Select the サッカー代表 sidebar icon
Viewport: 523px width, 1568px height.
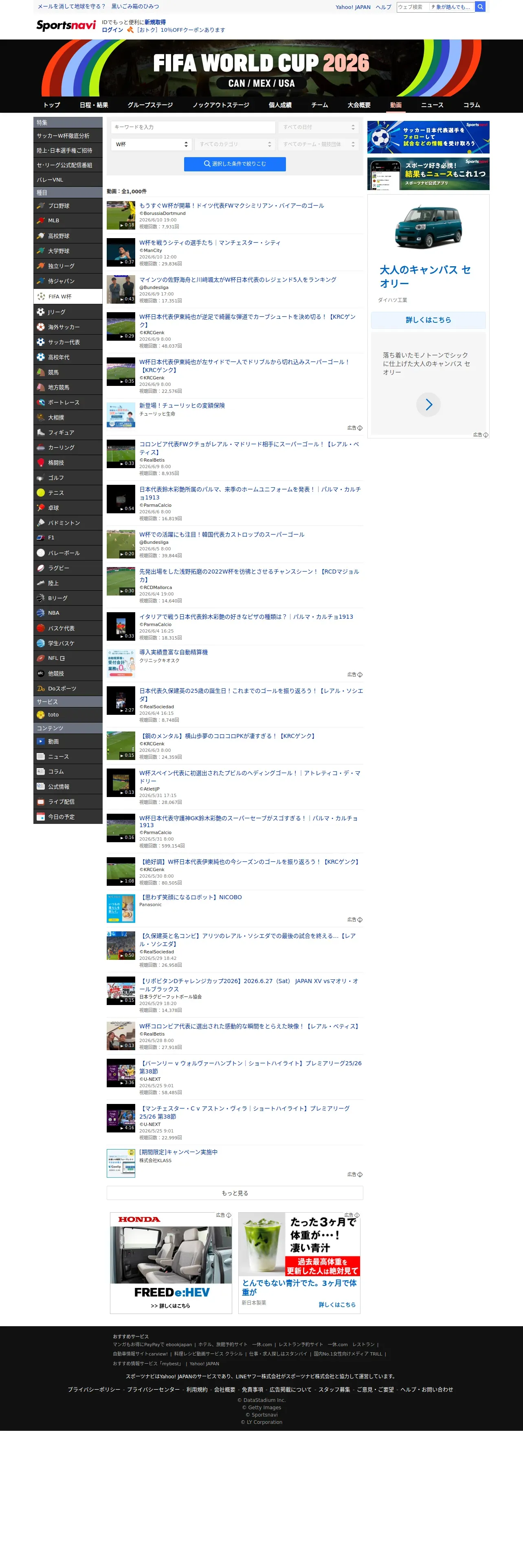41,342
